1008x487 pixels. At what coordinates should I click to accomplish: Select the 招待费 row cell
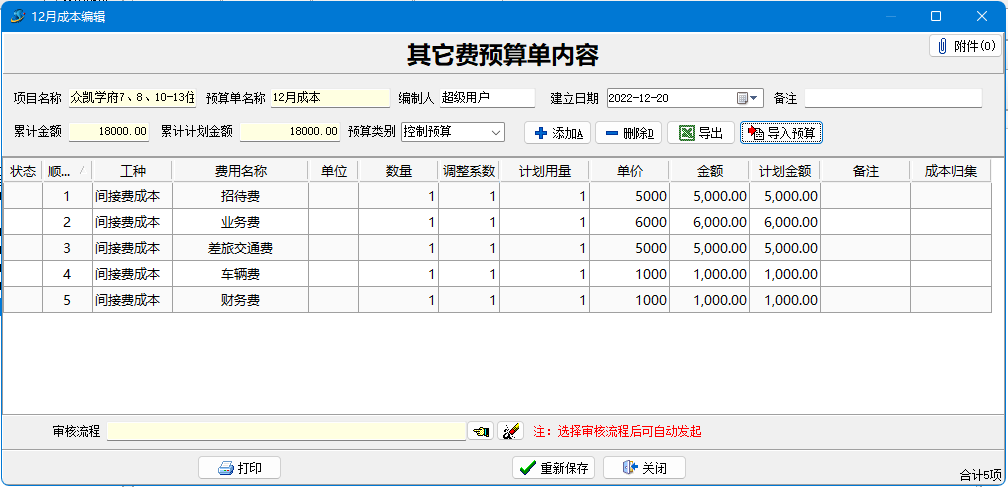[x=240, y=196]
